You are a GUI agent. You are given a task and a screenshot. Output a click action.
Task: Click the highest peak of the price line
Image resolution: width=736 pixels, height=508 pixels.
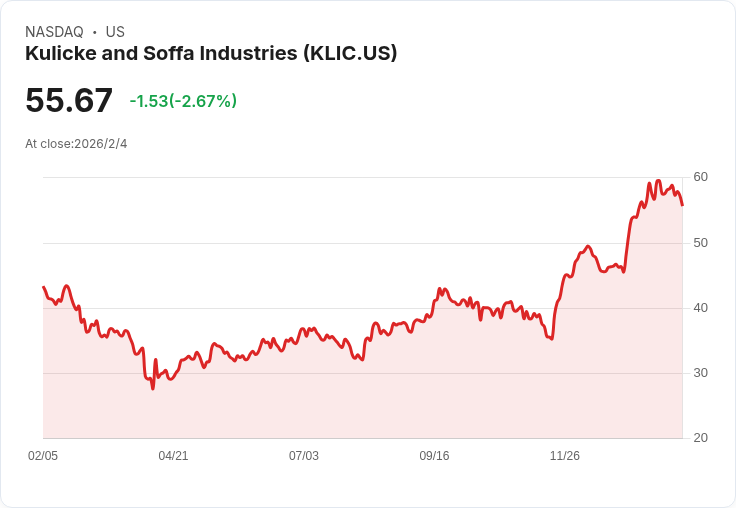[658, 181]
